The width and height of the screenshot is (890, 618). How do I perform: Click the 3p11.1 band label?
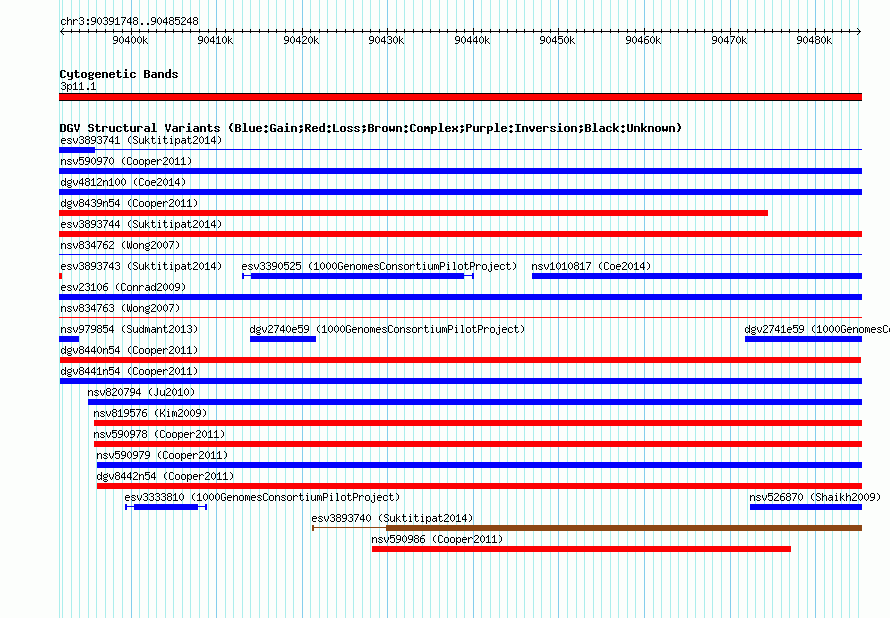pos(78,86)
